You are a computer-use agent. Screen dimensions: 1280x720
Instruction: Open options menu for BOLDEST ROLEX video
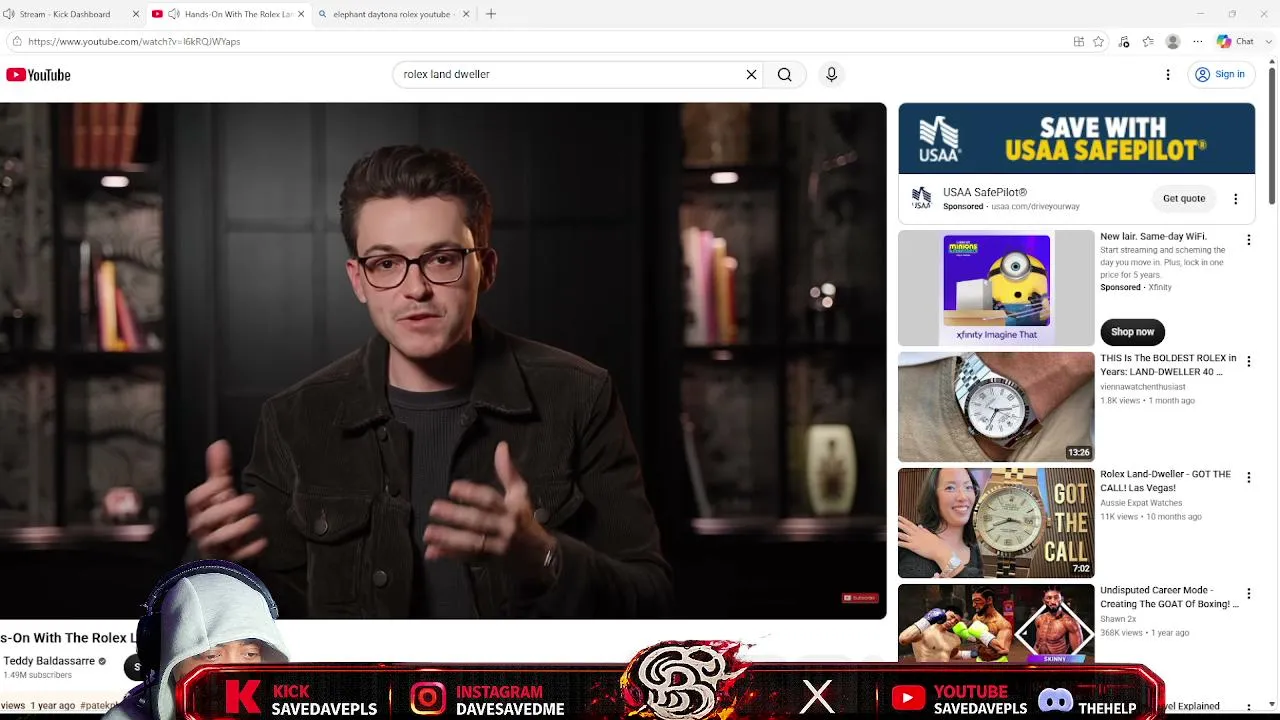1248,361
